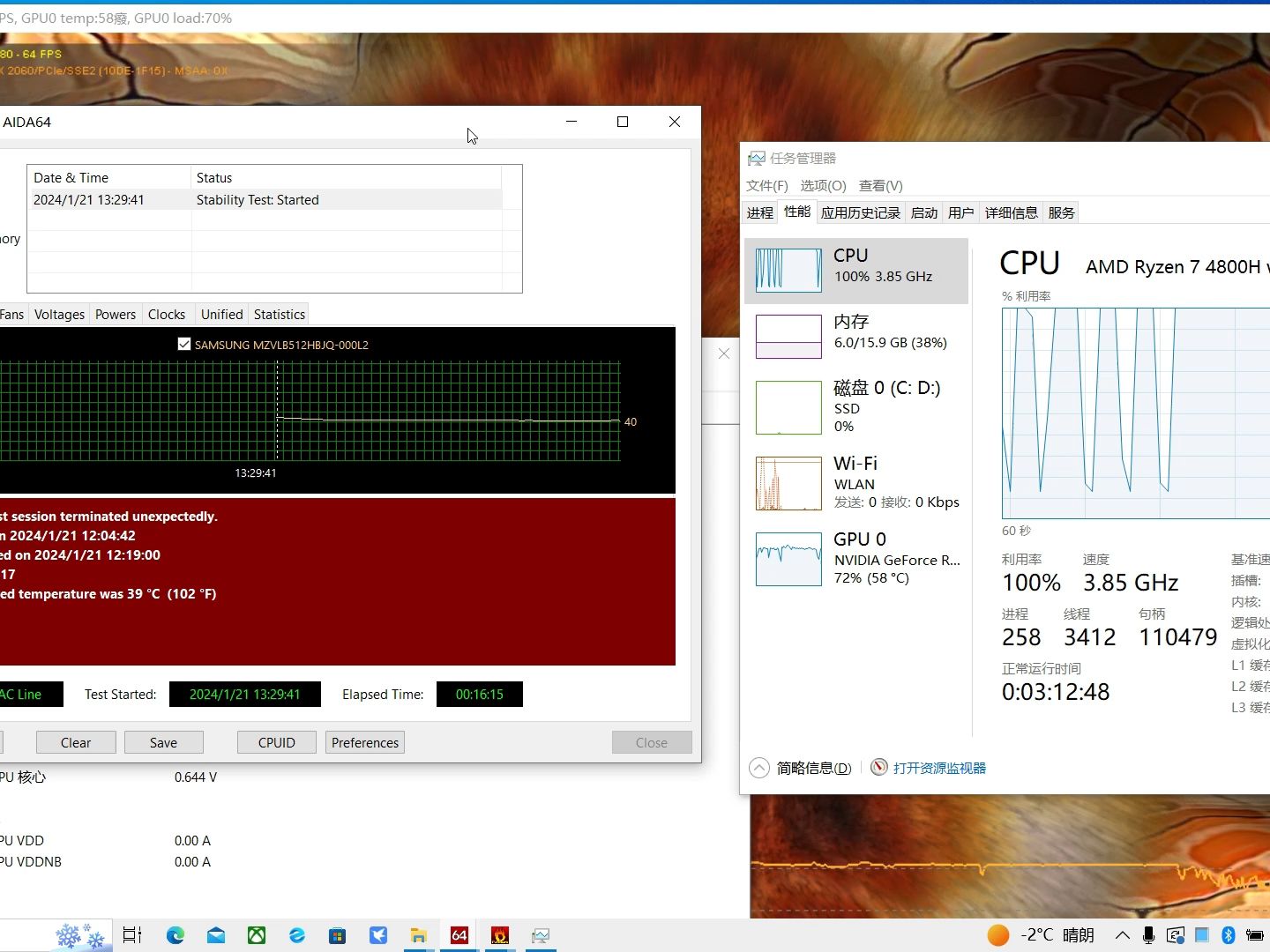Click the 0.644 V core voltage value

196,777
